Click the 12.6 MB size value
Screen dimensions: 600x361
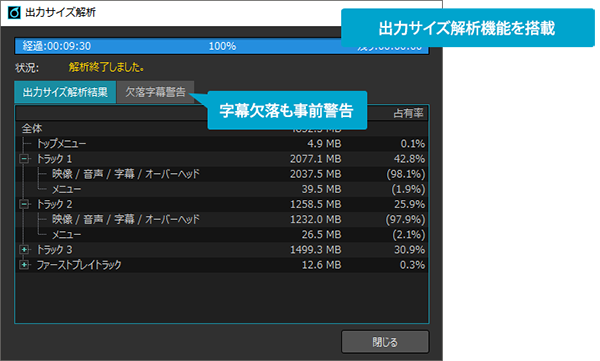321,265
